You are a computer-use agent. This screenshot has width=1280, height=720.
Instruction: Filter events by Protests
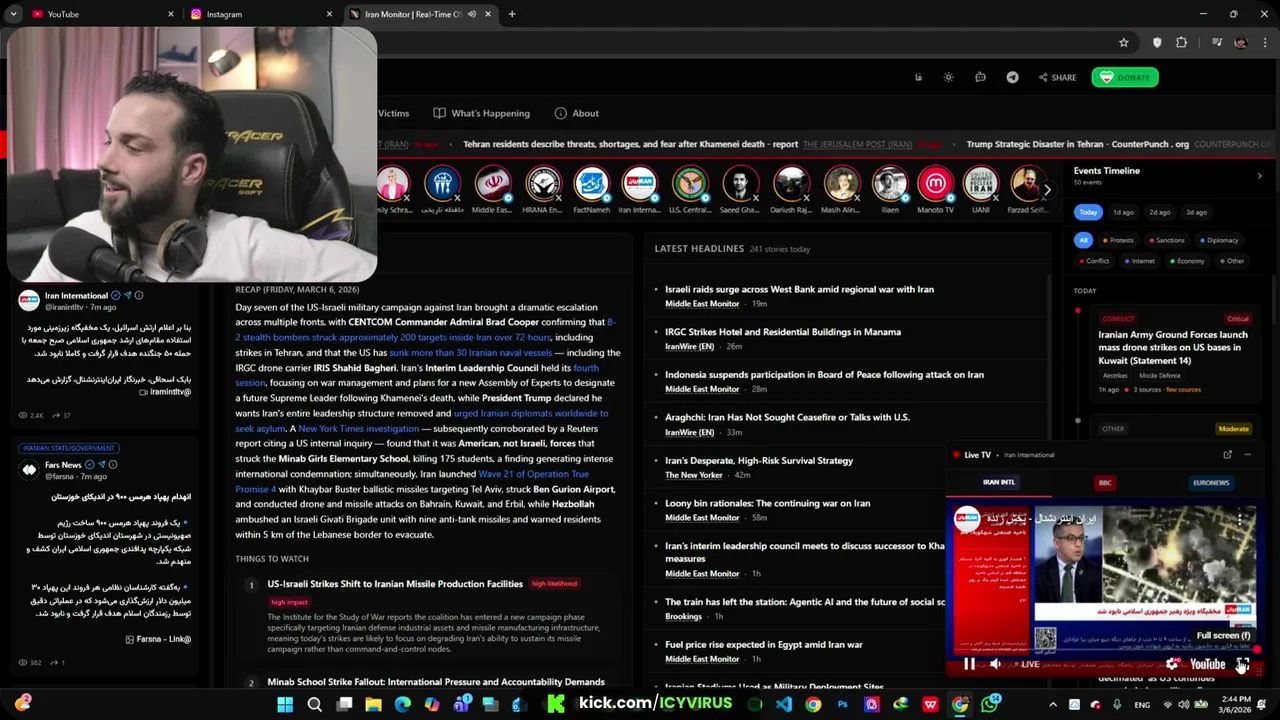(1118, 240)
